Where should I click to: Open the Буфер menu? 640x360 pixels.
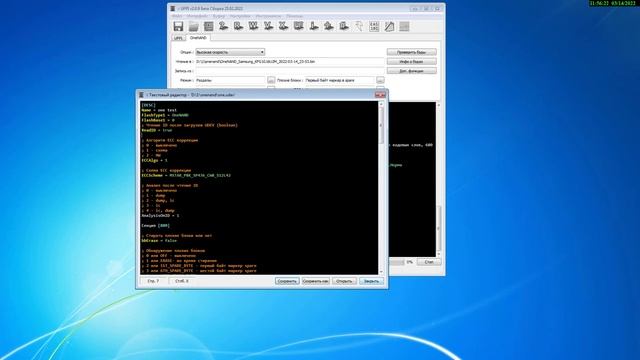pos(219,16)
